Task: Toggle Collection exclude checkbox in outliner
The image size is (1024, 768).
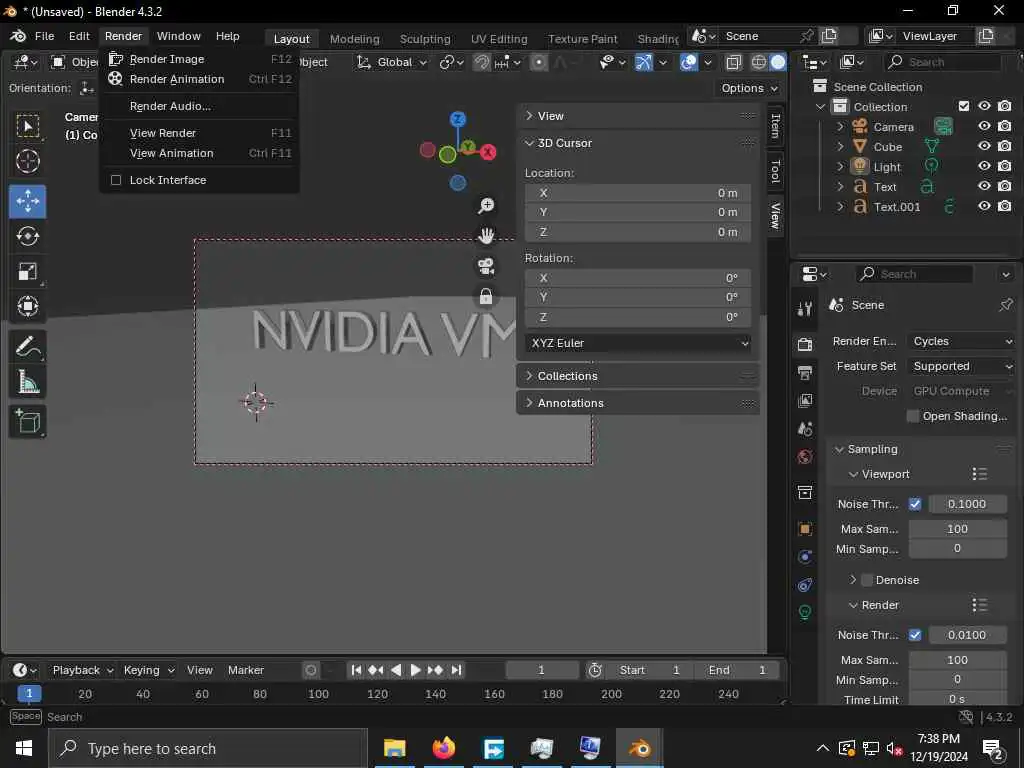Action: [x=964, y=106]
